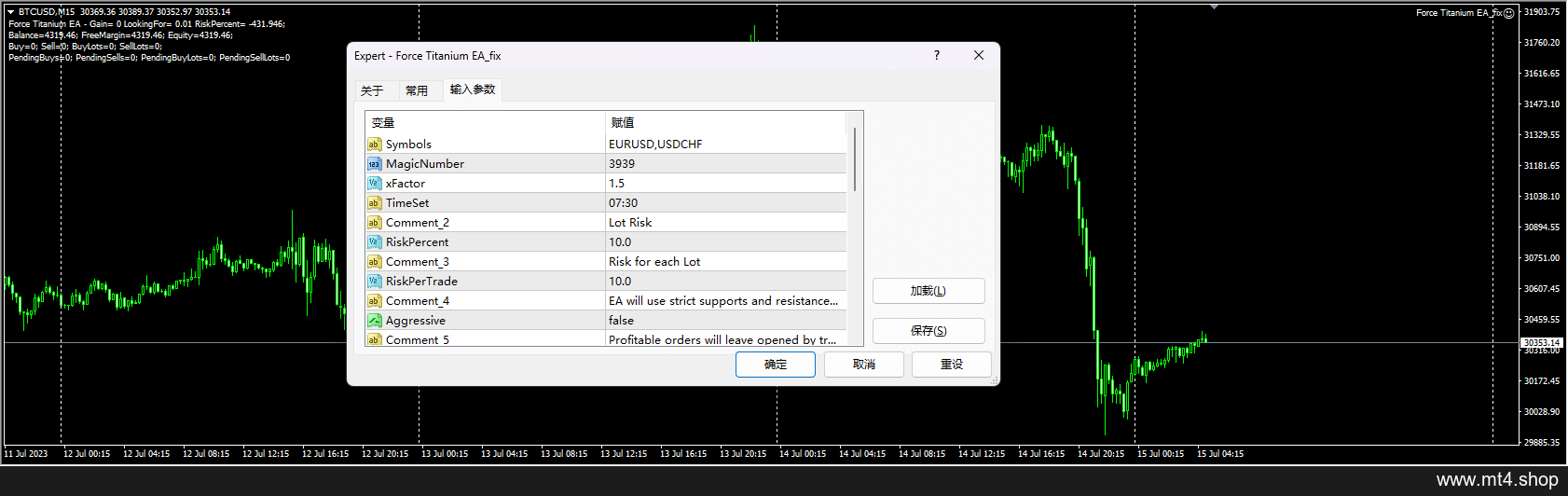Image resolution: width=1568 pixels, height=496 pixels.
Task: Click the RiskPercent double type icon
Action: [x=374, y=242]
